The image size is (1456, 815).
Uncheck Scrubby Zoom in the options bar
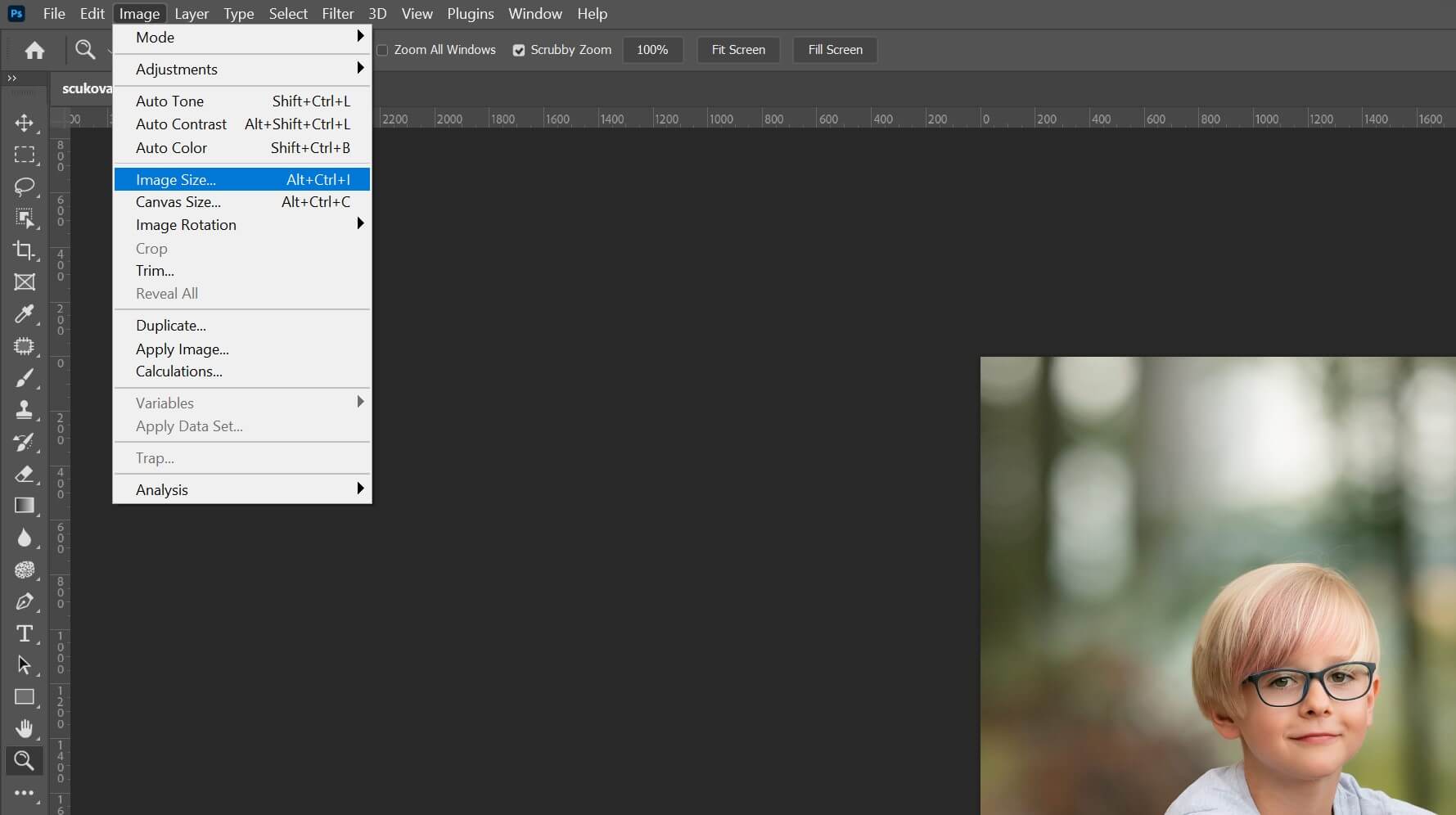pyautogui.click(x=519, y=50)
